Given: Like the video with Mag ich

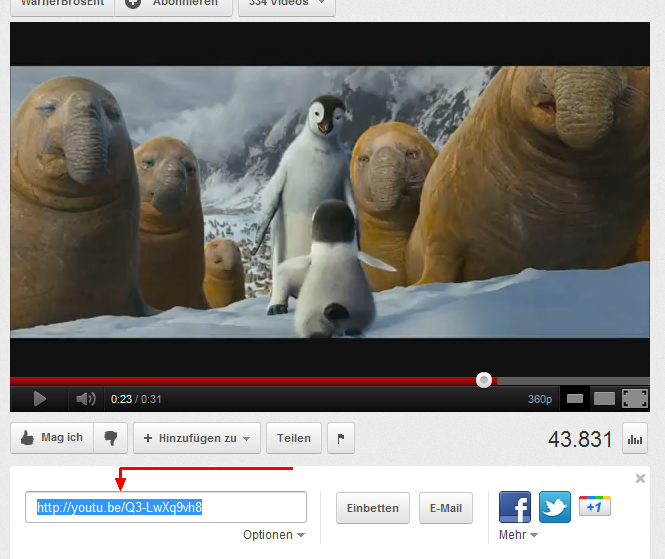Looking at the screenshot, I should pos(52,438).
